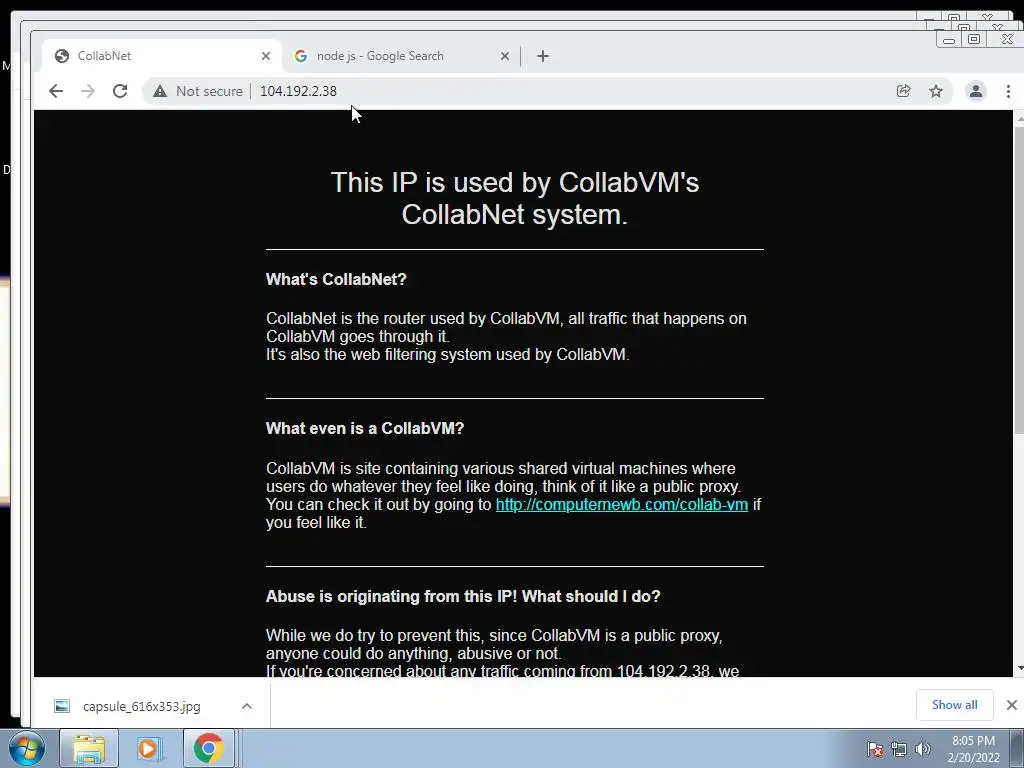1024x768 pixels.
Task: Open the network status tray icon
Action: click(x=899, y=749)
